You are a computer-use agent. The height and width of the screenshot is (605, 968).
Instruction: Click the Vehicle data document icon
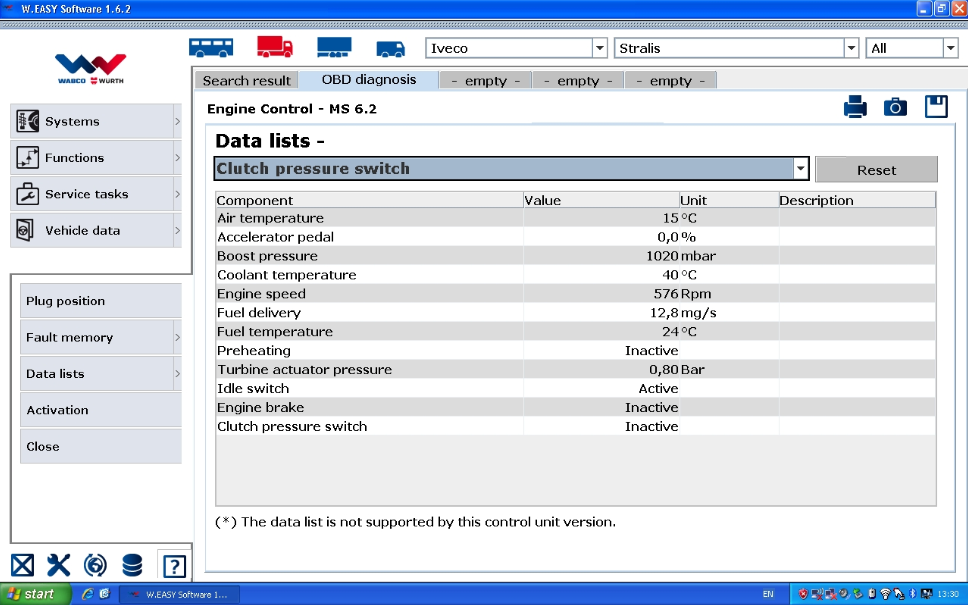pos(25,230)
